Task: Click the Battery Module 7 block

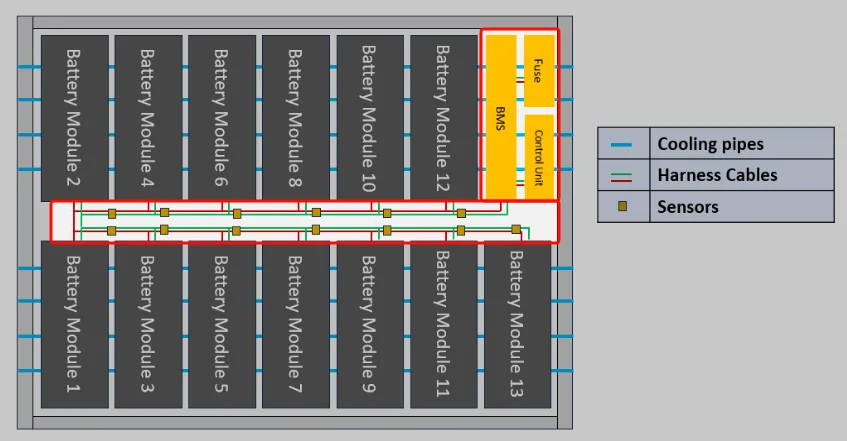Action: pyautogui.click(x=296, y=324)
